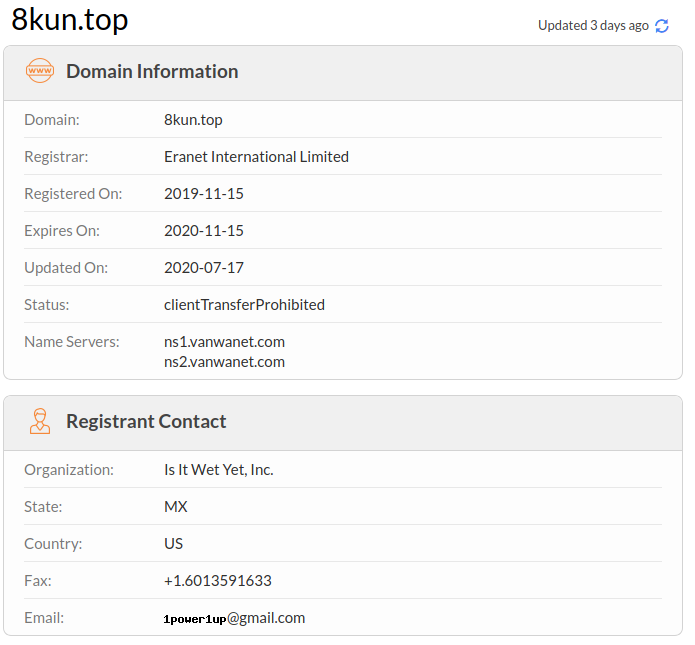Click the "Domain:" label
Viewport: 695px width, 645px height.
52,120
